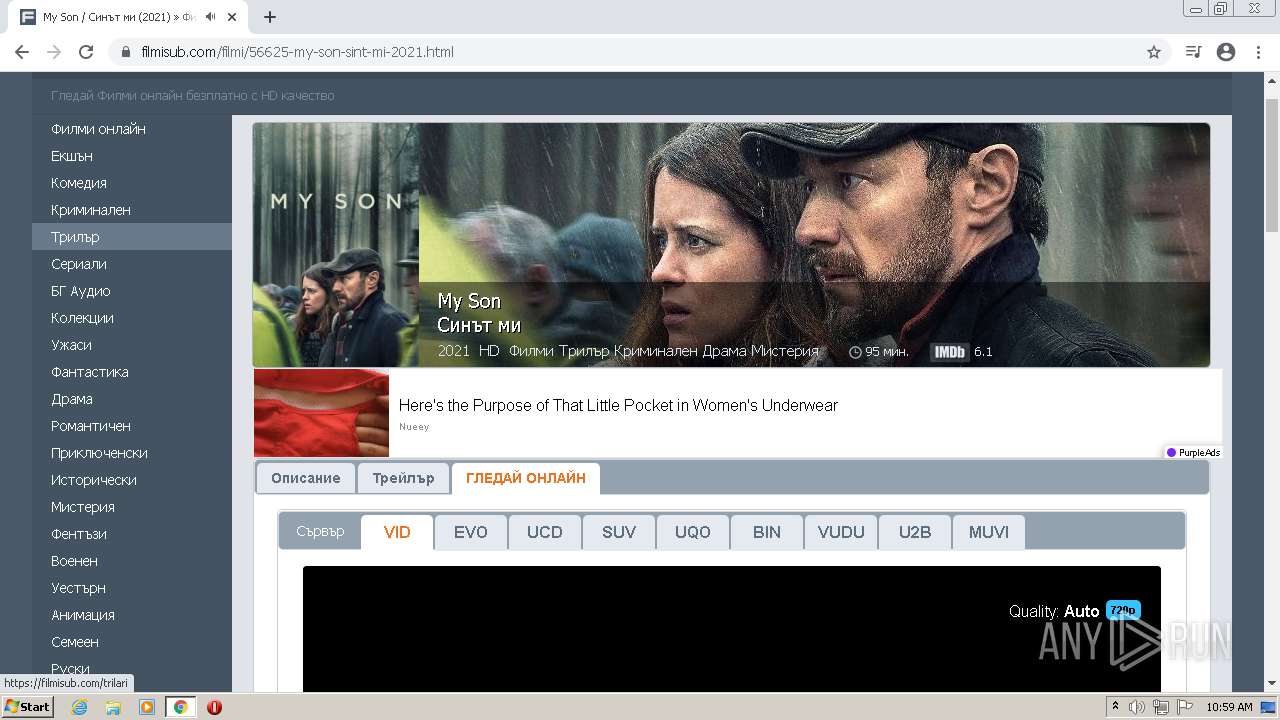
Task: Reload the current page
Action: [86, 52]
